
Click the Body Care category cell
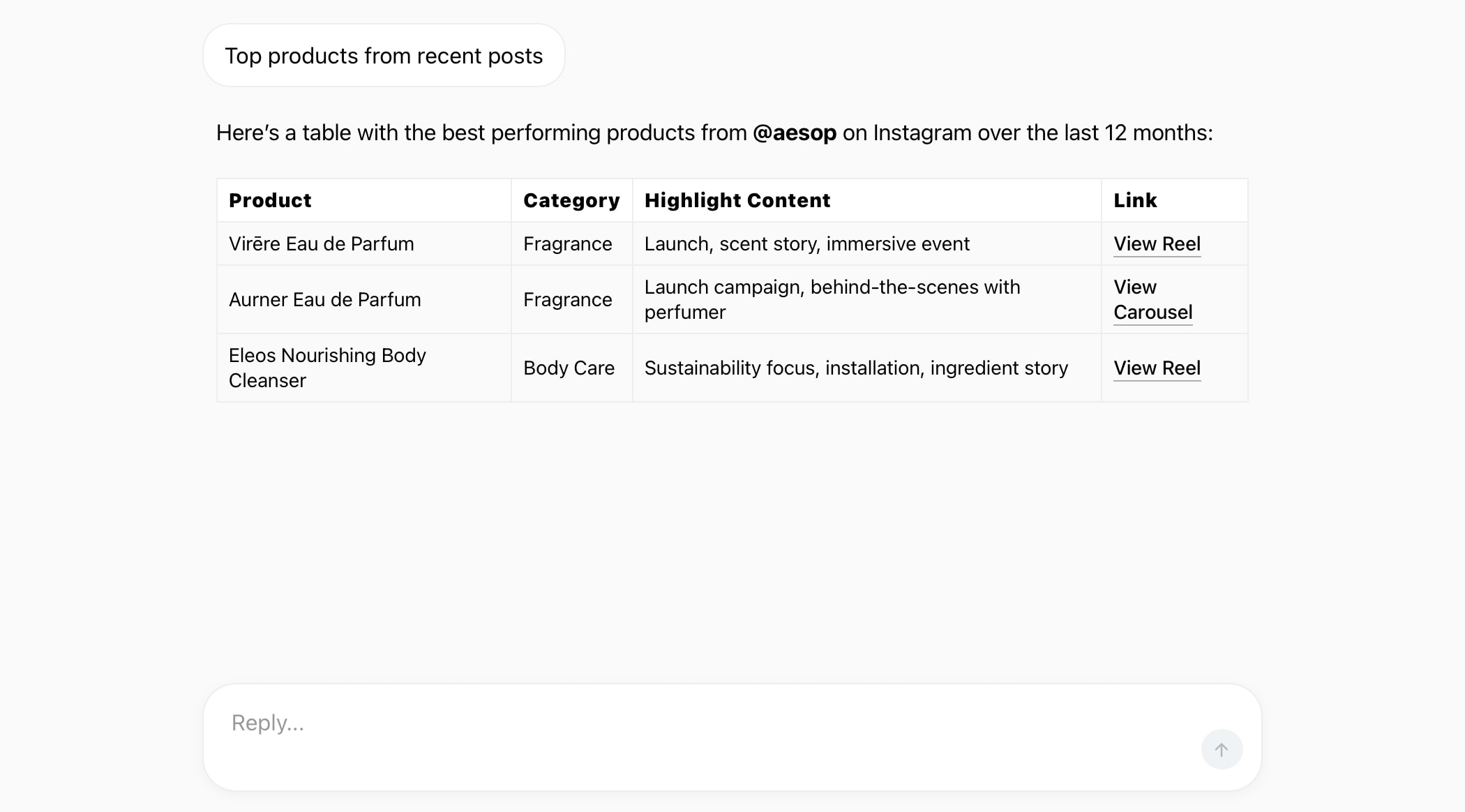(x=569, y=368)
